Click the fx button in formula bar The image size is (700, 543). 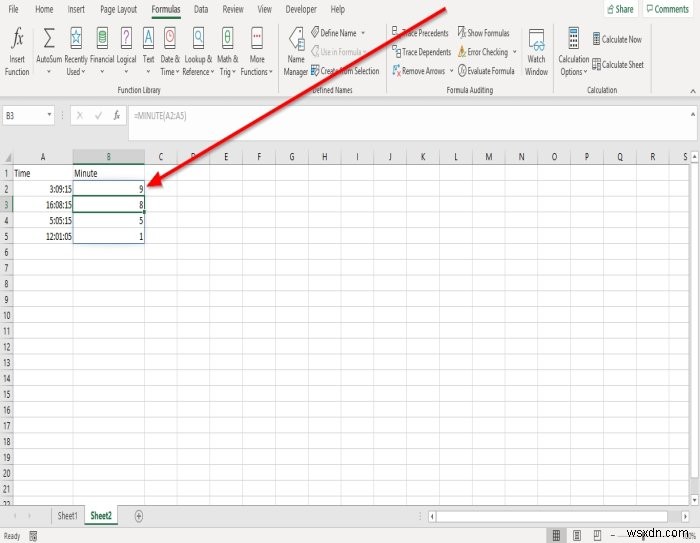pos(117,116)
